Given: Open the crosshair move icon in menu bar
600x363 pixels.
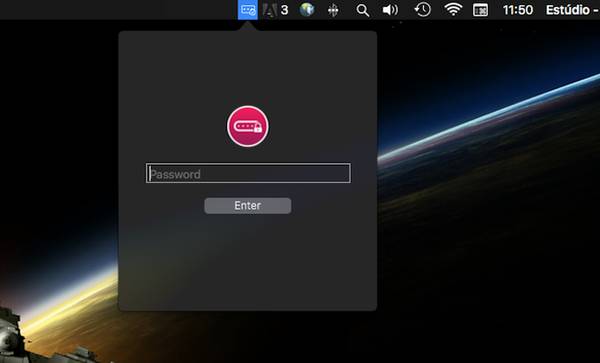Looking at the screenshot, I should [333, 10].
